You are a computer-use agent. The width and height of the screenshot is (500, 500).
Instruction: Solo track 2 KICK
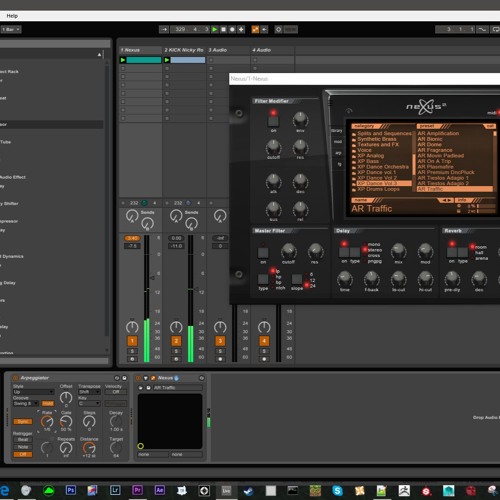click(176, 351)
